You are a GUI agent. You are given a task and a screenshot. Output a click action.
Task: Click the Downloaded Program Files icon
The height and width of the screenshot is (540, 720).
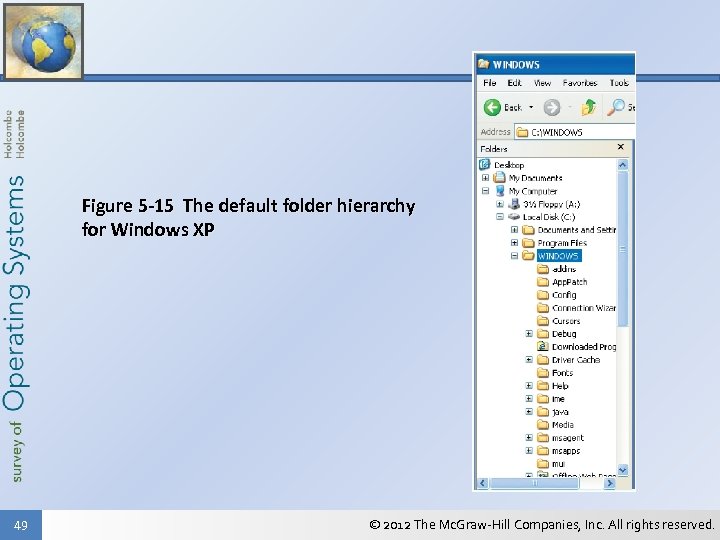pyautogui.click(x=543, y=347)
